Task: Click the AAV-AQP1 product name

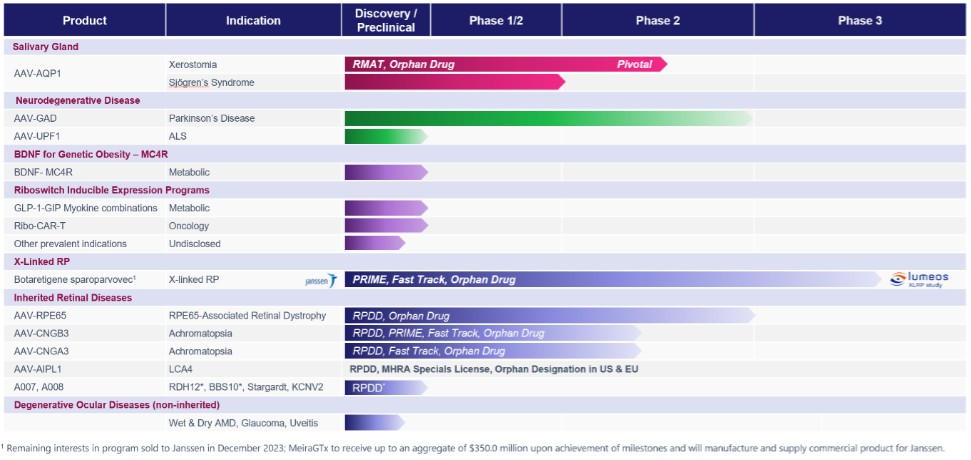Action: coord(39,73)
